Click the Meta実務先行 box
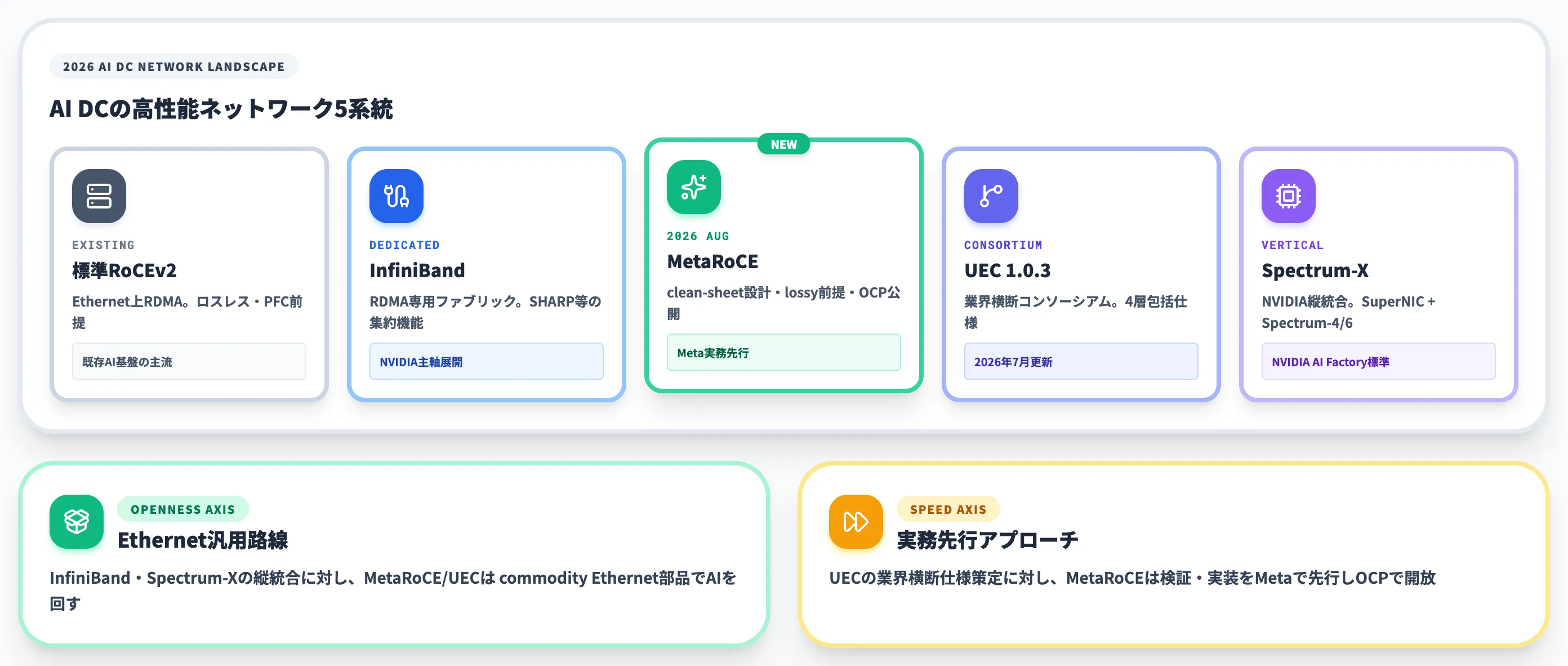1568x666 pixels. (x=783, y=353)
